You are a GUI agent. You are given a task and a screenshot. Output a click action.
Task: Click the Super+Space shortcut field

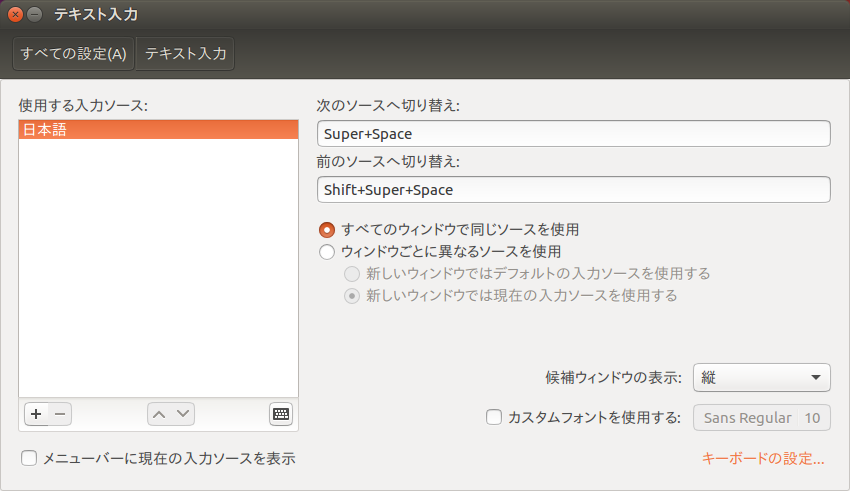(x=573, y=133)
